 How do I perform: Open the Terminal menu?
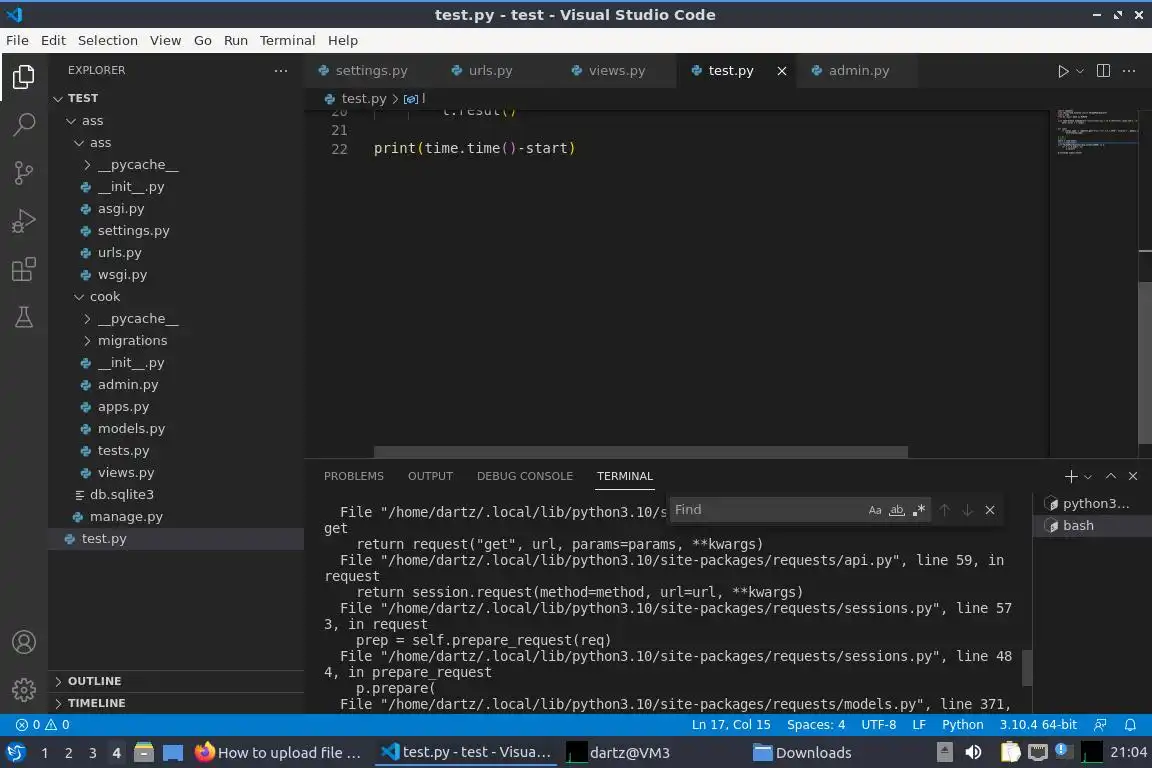click(287, 40)
